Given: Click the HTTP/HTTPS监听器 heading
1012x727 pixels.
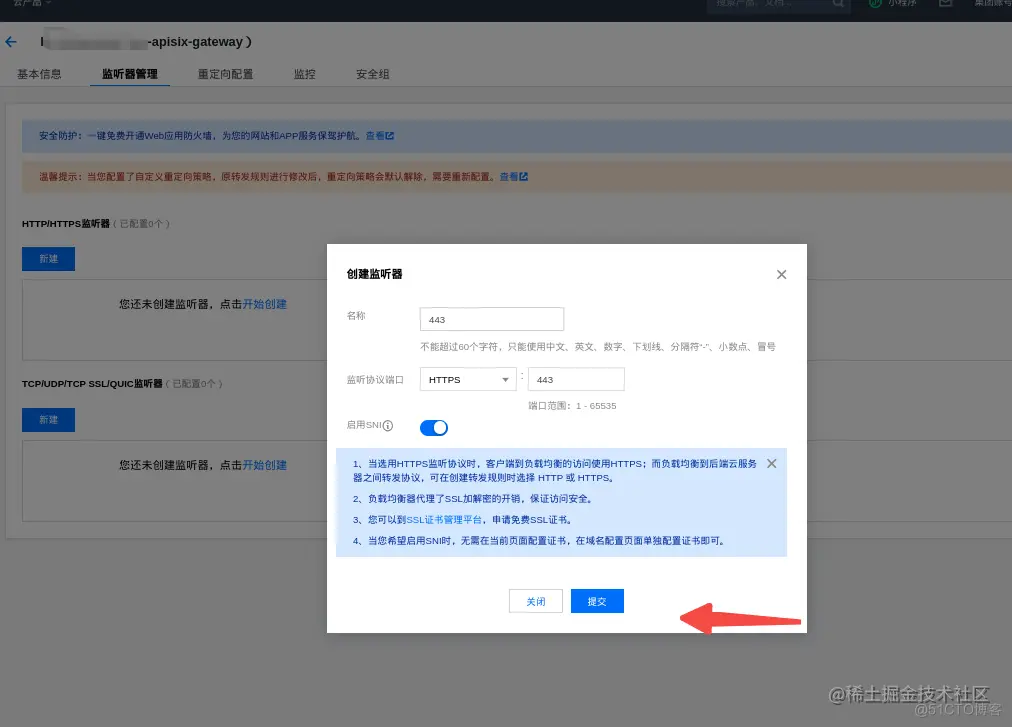Looking at the screenshot, I should pos(66,223).
